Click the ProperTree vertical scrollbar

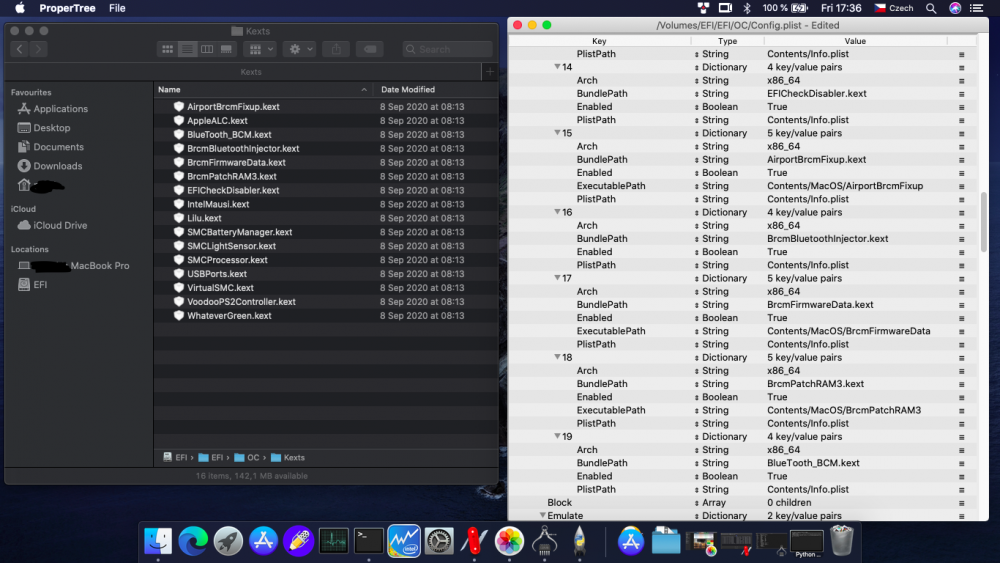click(983, 222)
